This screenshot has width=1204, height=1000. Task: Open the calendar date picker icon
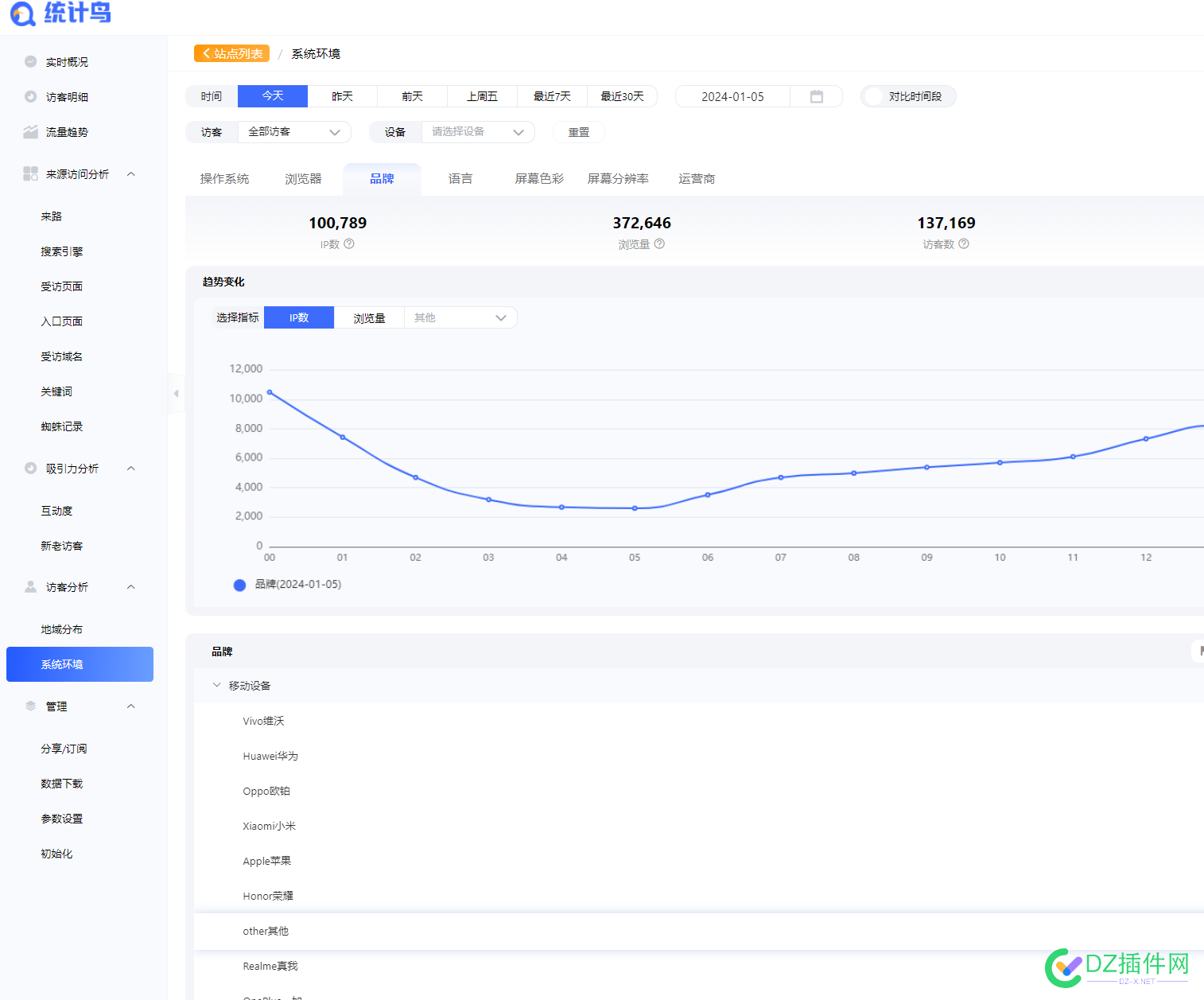(x=817, y=96)
